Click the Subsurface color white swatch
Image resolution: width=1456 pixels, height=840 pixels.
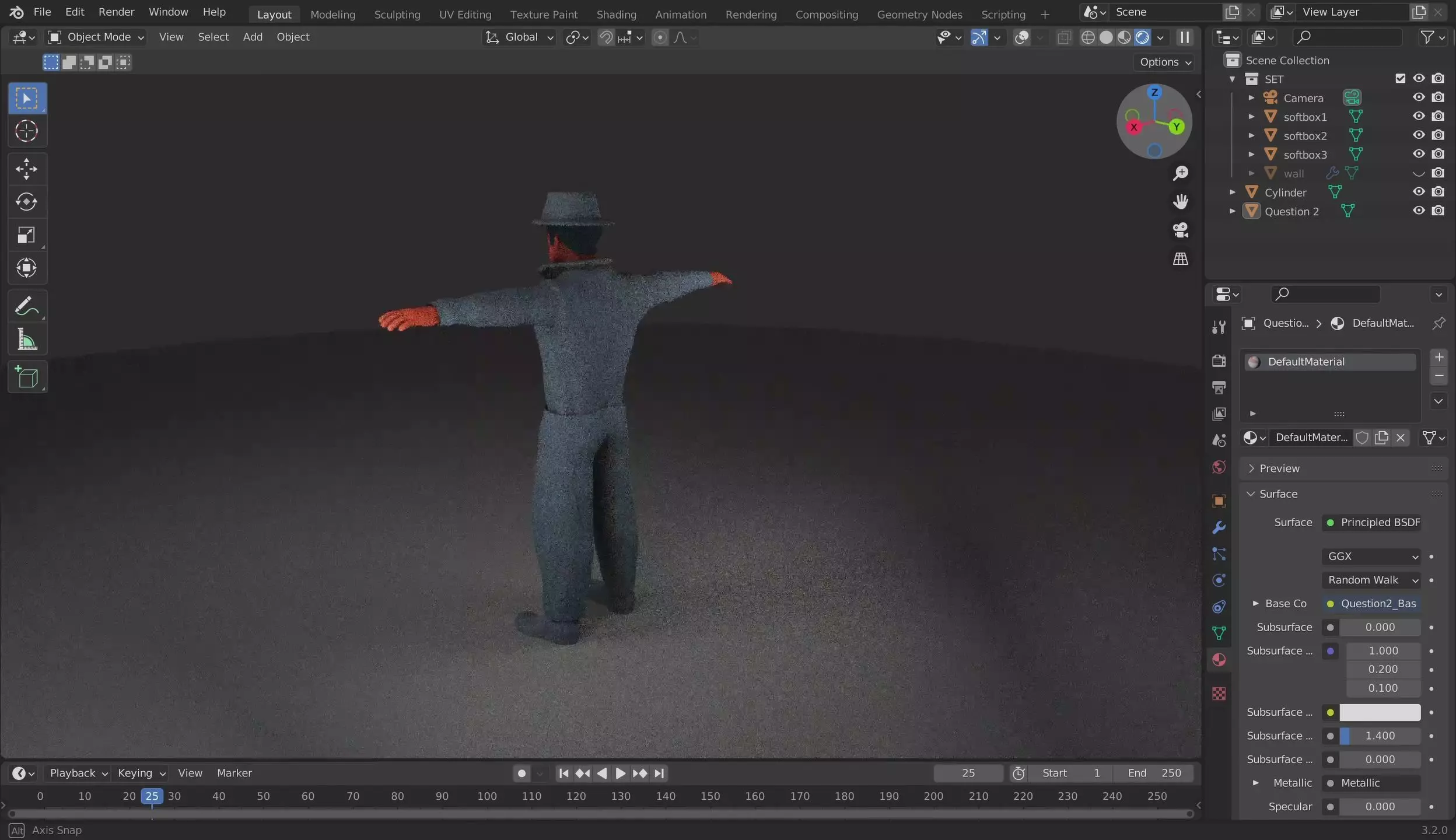click(1380, 712)
